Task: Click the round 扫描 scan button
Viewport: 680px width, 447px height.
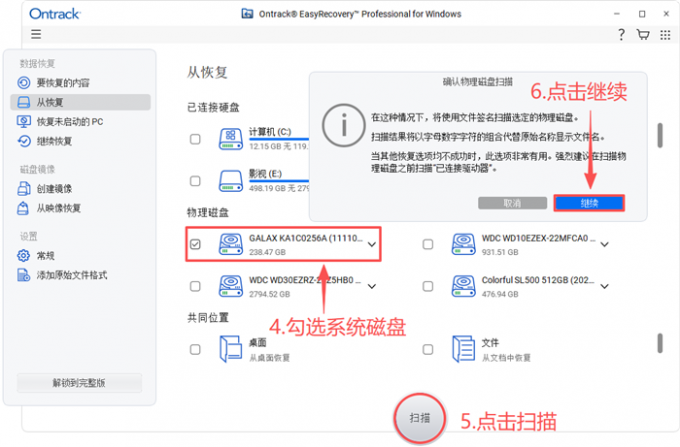Action: (x=420, y=418)
